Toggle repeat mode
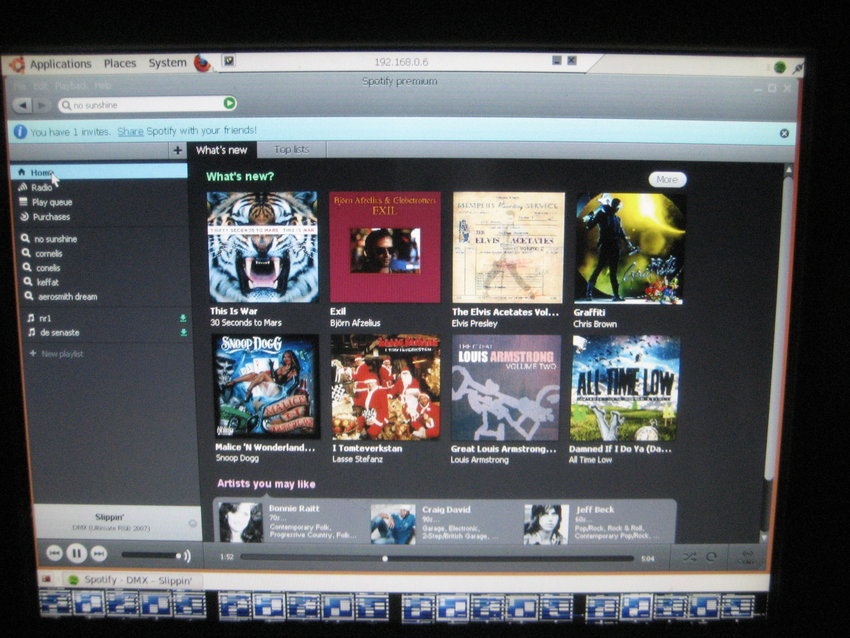 pos(711,557)
